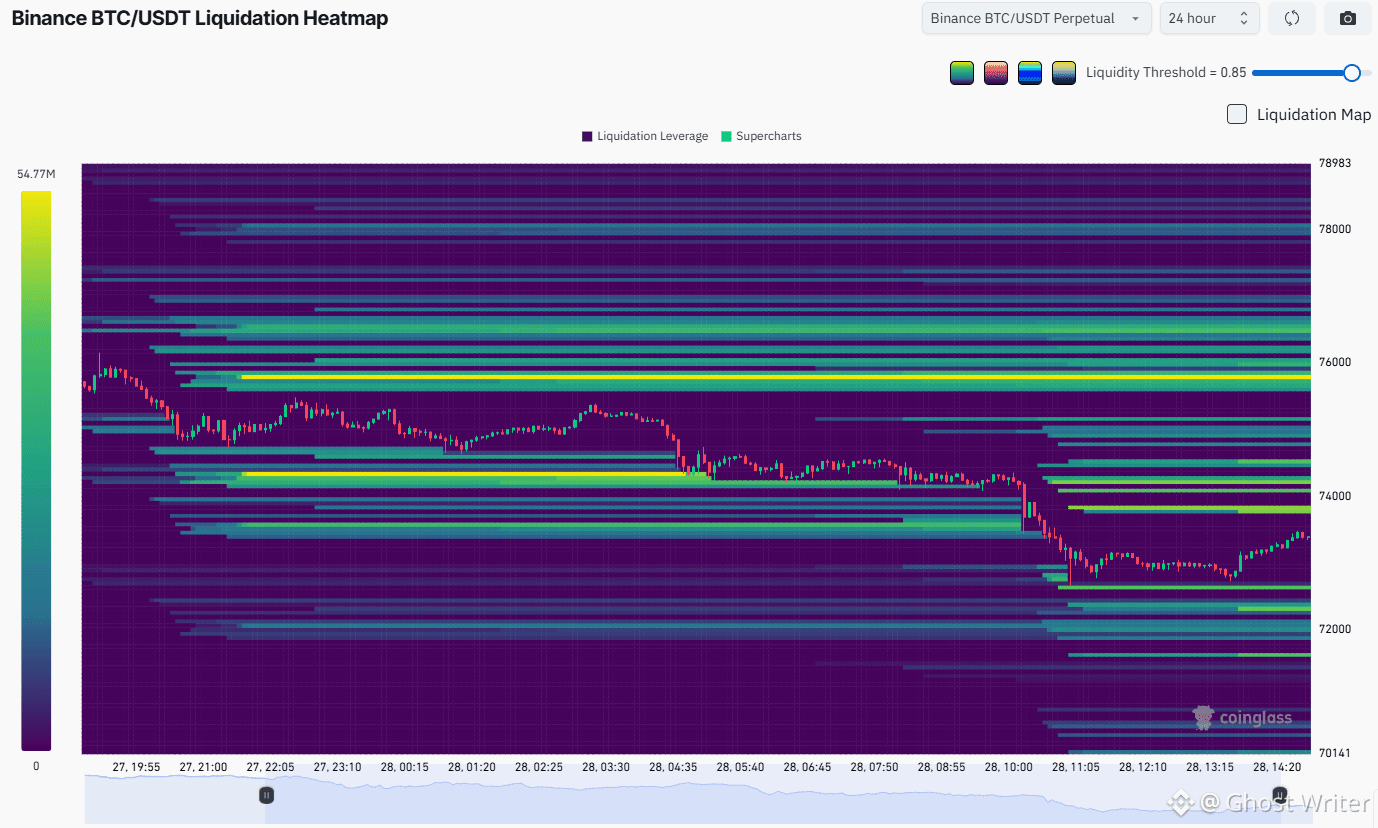Click the 28, 13:15 time axis label

coord(1210,767)
